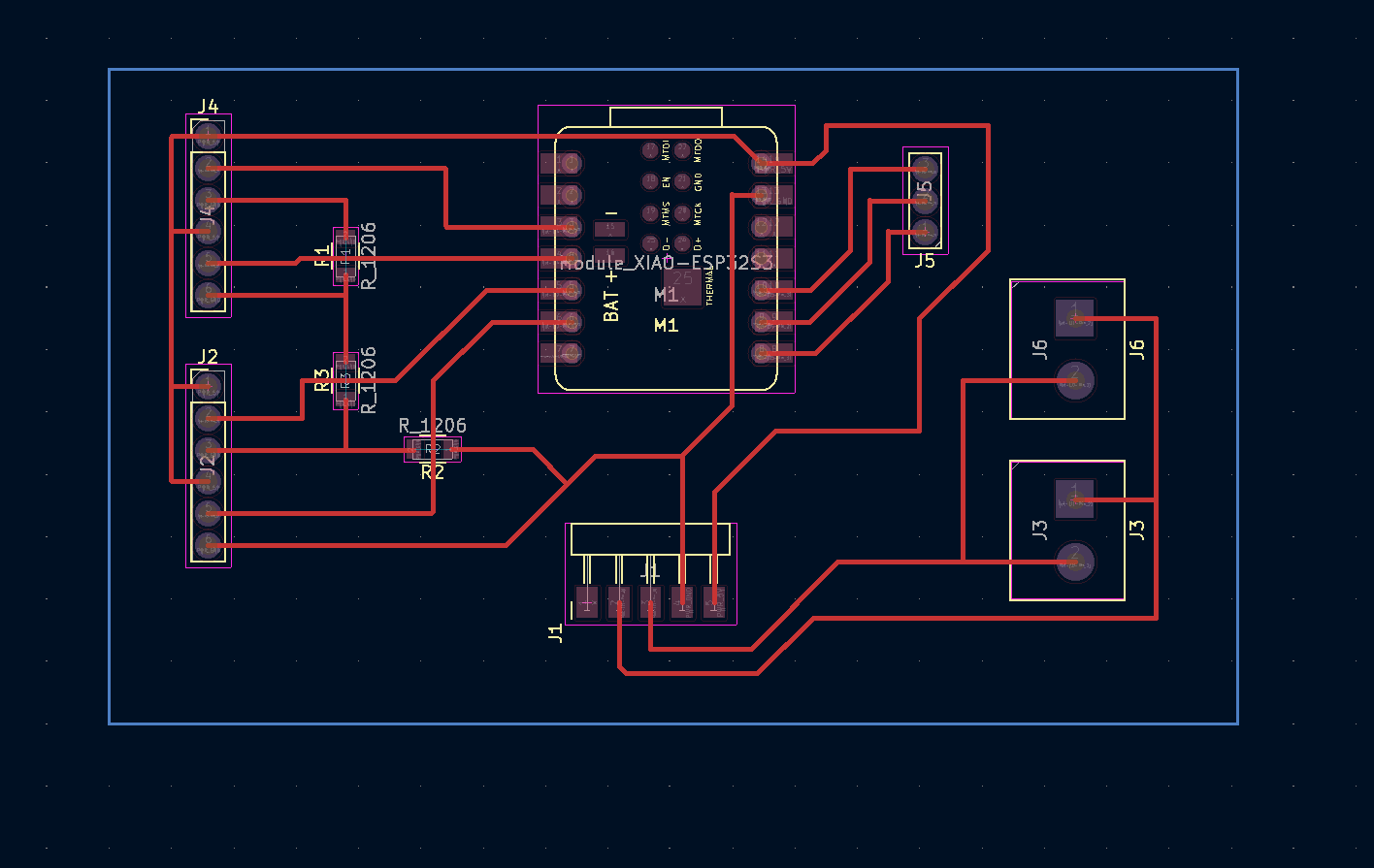Click the rightmost pad of connector J1
1374x868 pixels.
714,602
